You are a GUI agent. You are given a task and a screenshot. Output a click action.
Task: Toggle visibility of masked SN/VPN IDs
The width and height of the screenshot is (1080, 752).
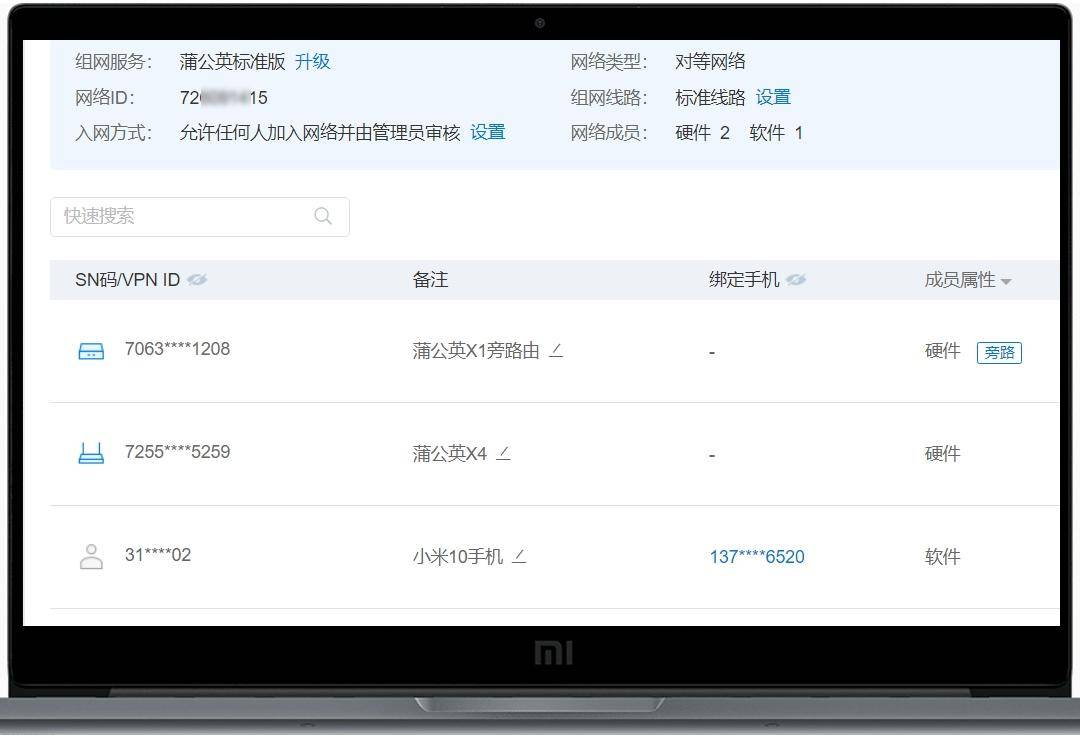pyautogui.click(x=197, y=280)
